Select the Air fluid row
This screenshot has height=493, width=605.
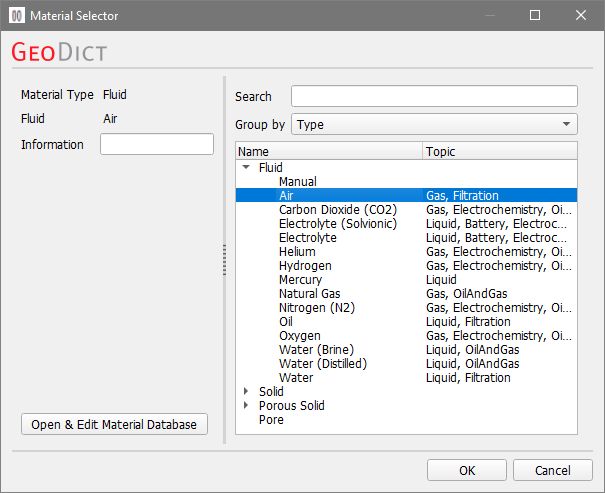[x=406, y=195]
